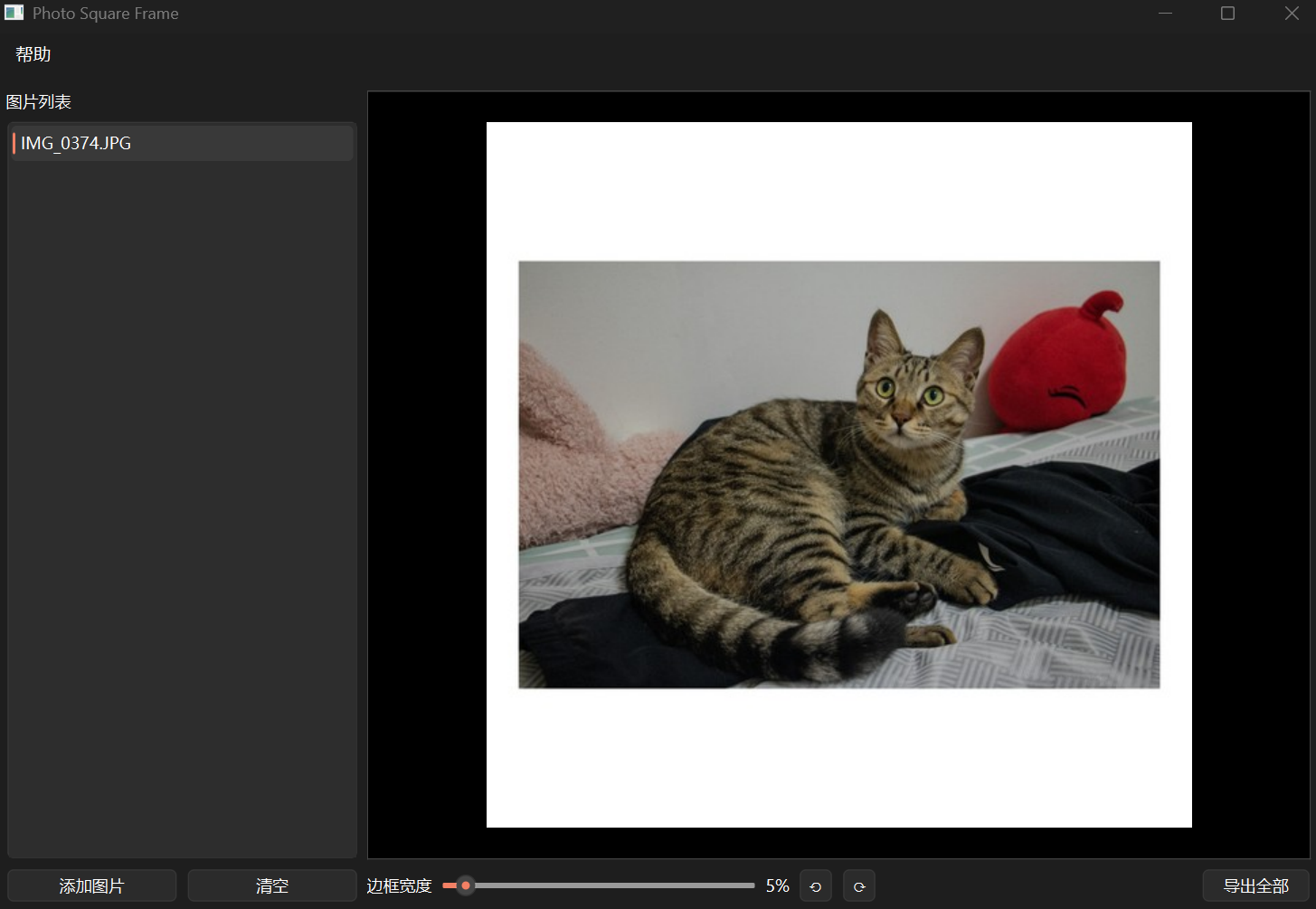Minimize the Photo Square Frame window
Viewport: 1316px width, 909px height.
(x=1165, y=14)
